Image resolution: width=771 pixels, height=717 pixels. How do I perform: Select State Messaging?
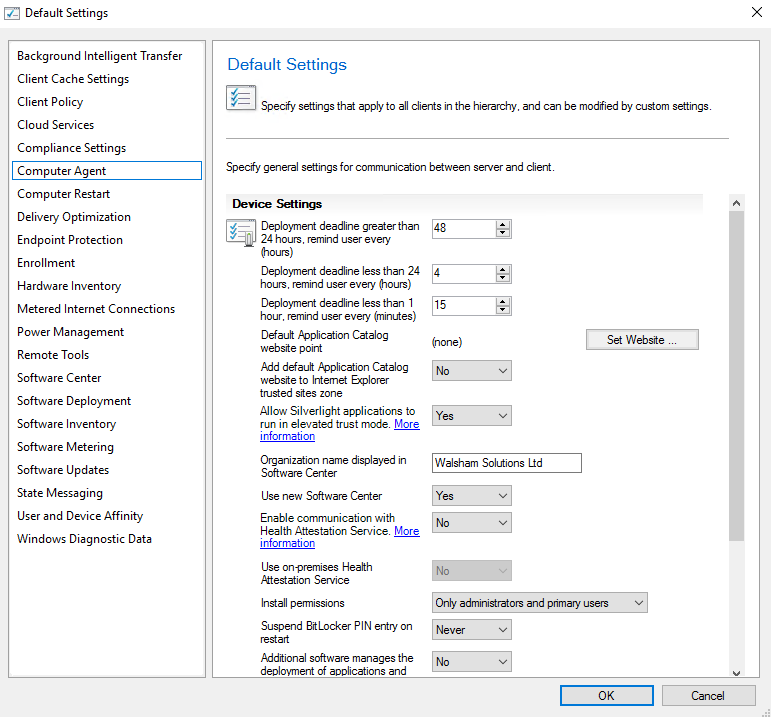[x=60, y=493]
